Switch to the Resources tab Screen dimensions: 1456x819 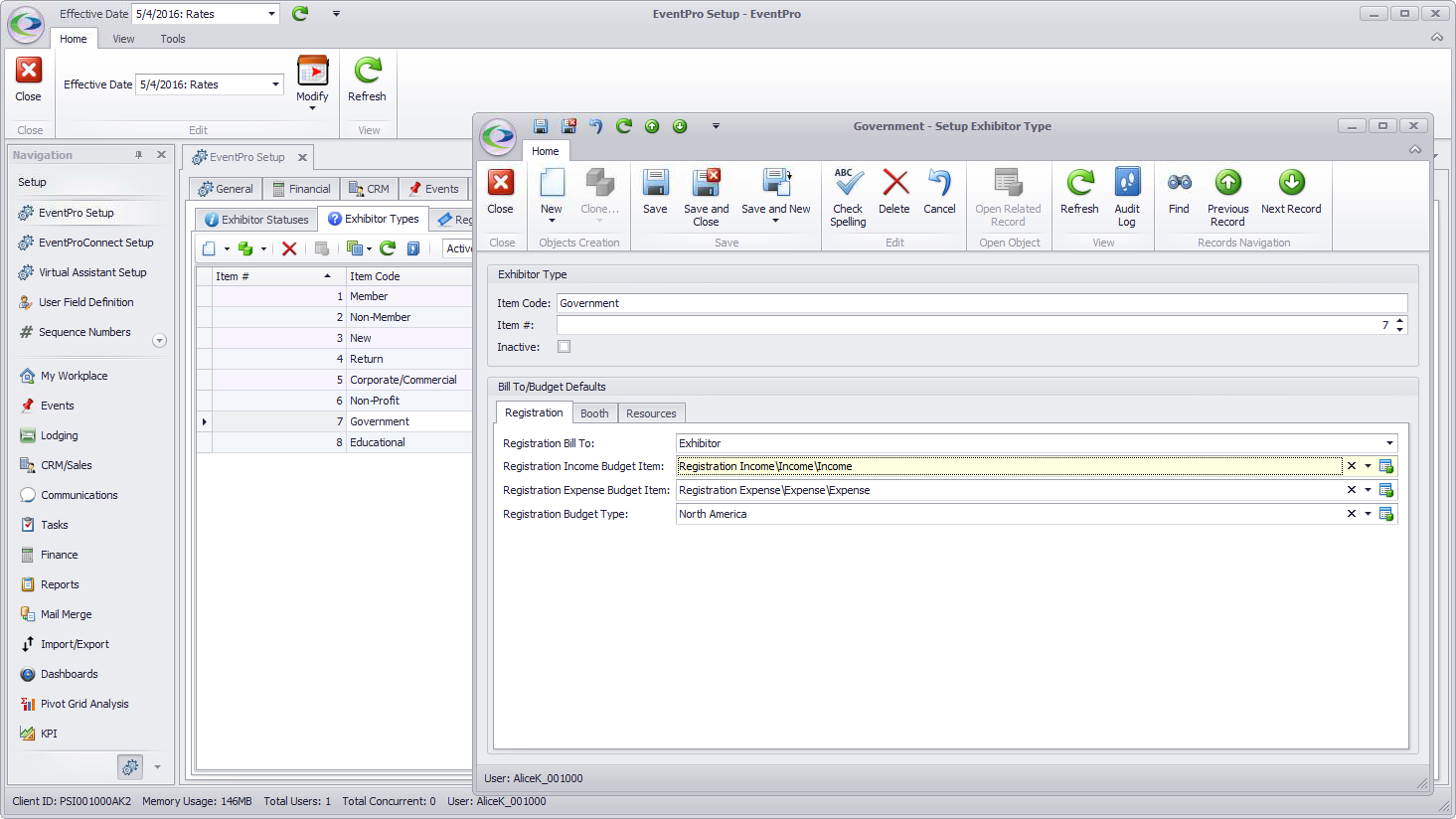click(651, 413)
